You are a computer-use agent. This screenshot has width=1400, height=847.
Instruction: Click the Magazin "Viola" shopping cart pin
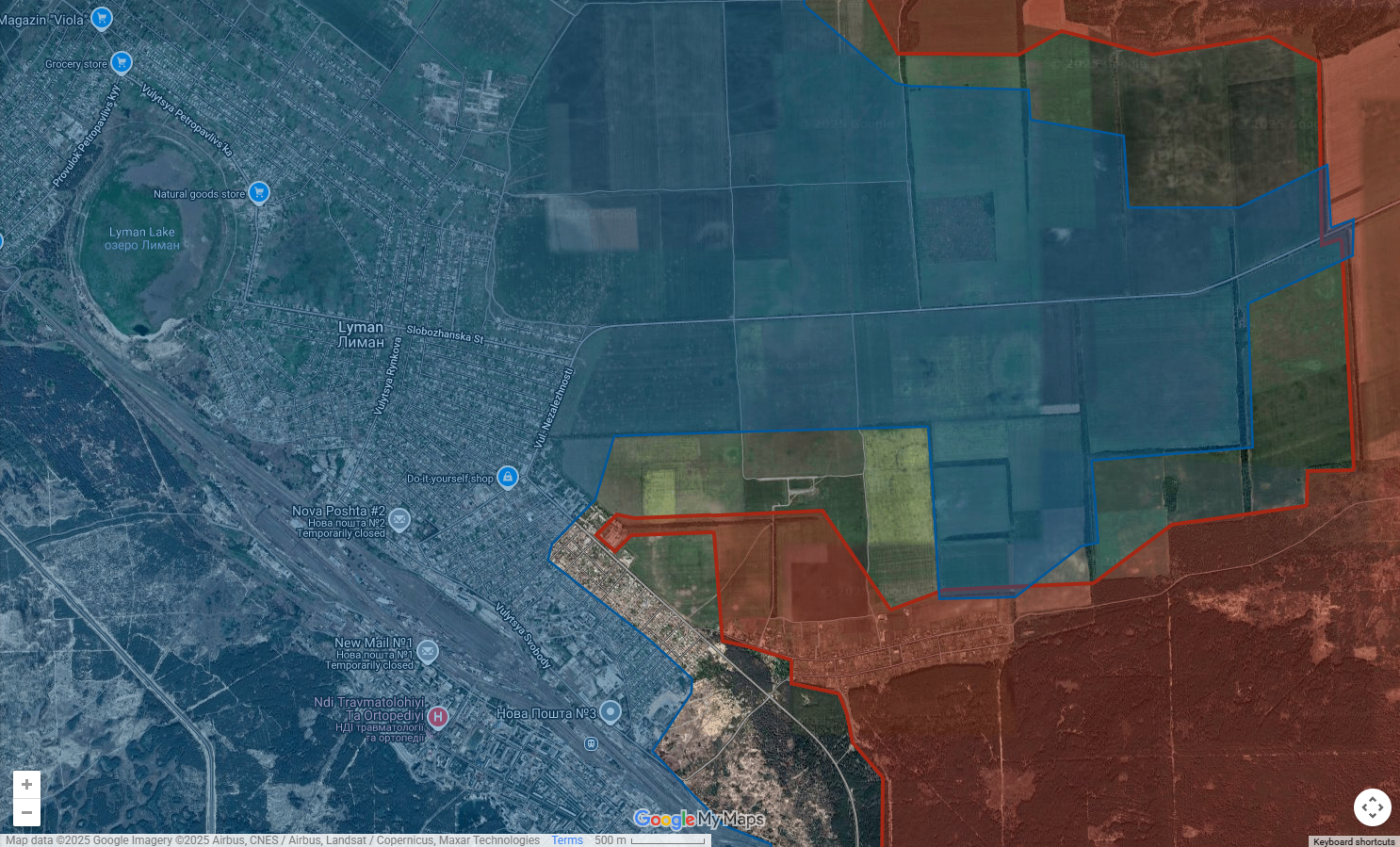tap(102, 18)
